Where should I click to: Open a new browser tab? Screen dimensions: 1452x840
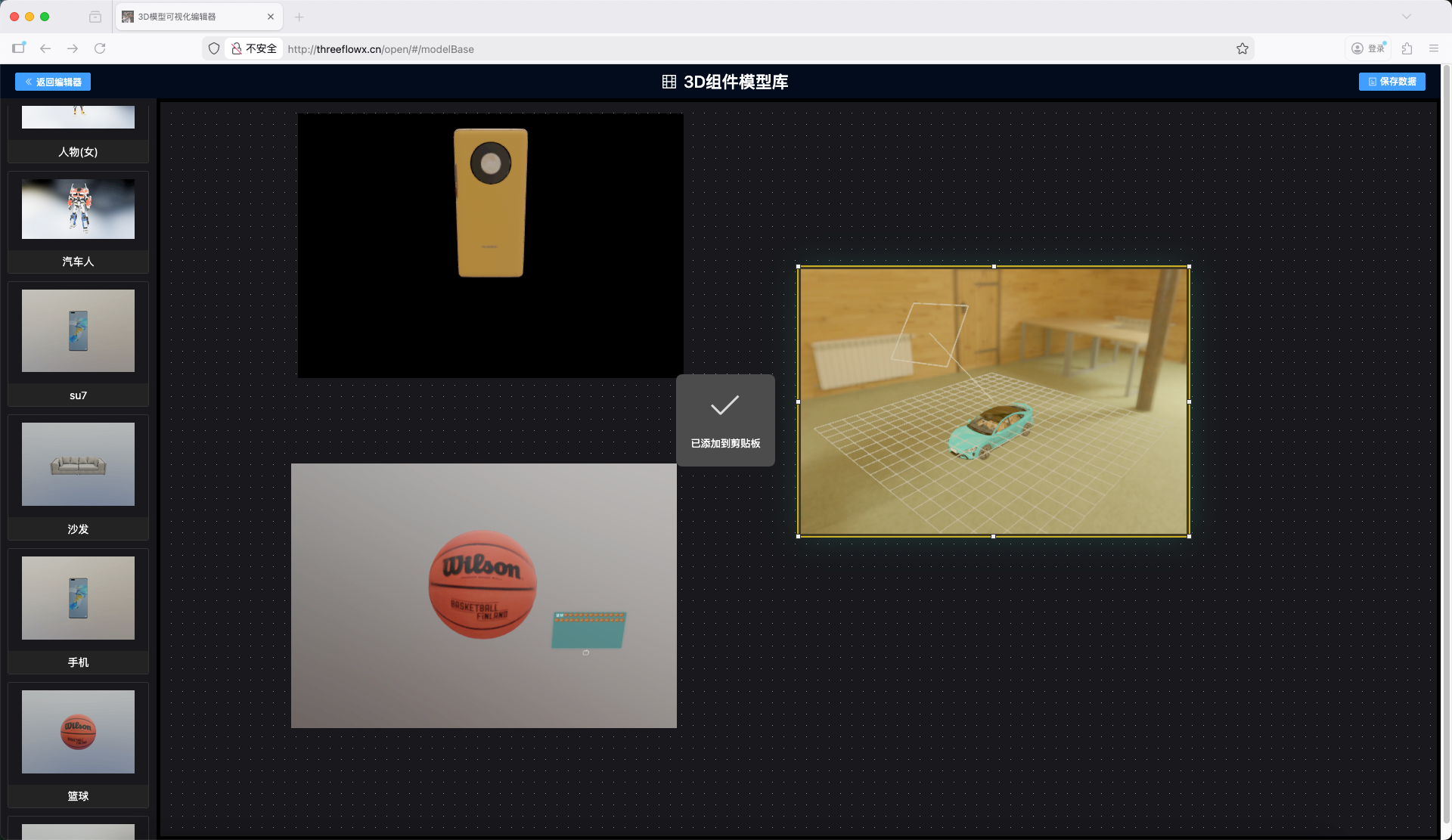(x=299, y=17)
